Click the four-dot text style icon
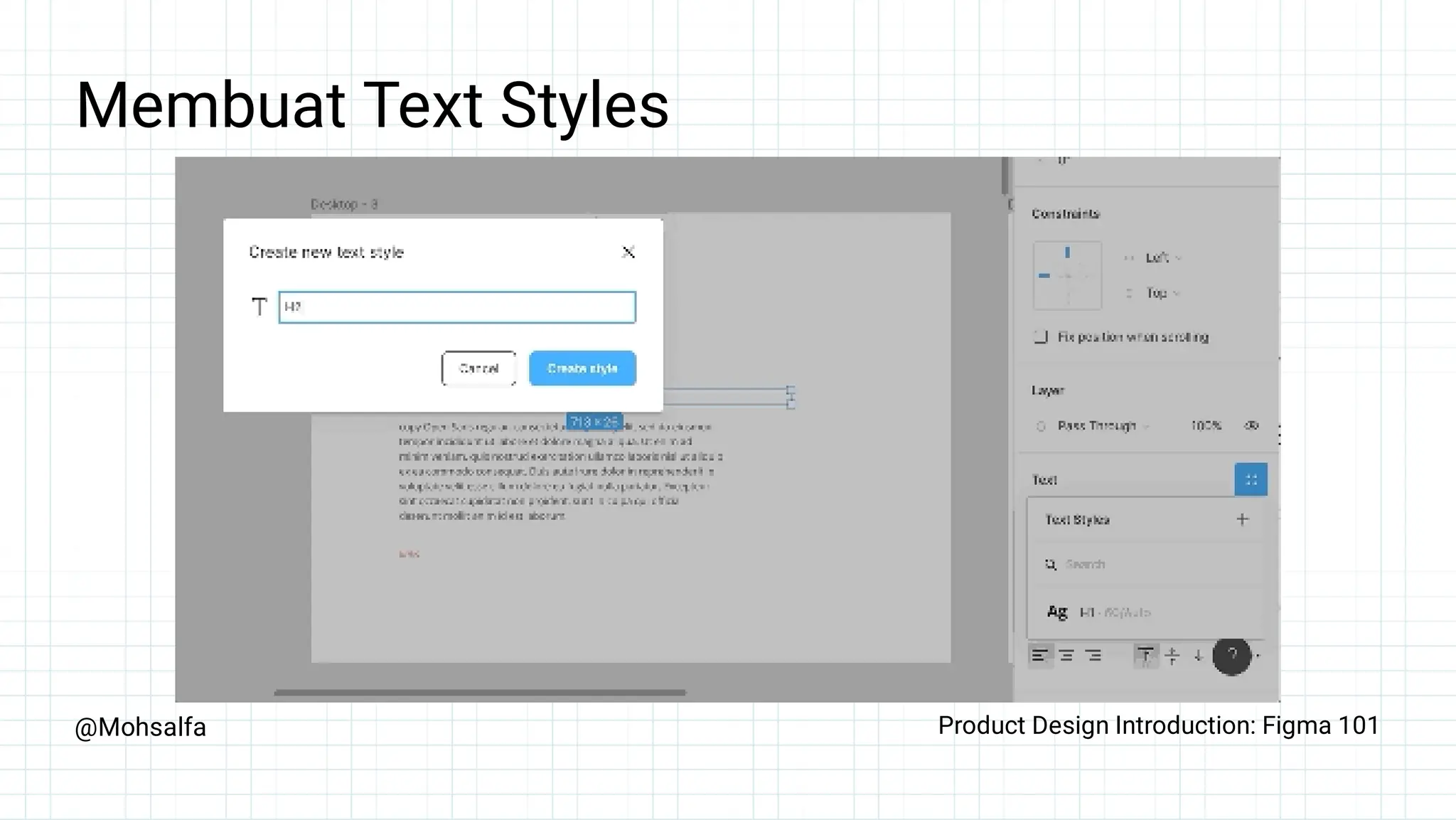1456x820 pixels. click(1251, 479)
